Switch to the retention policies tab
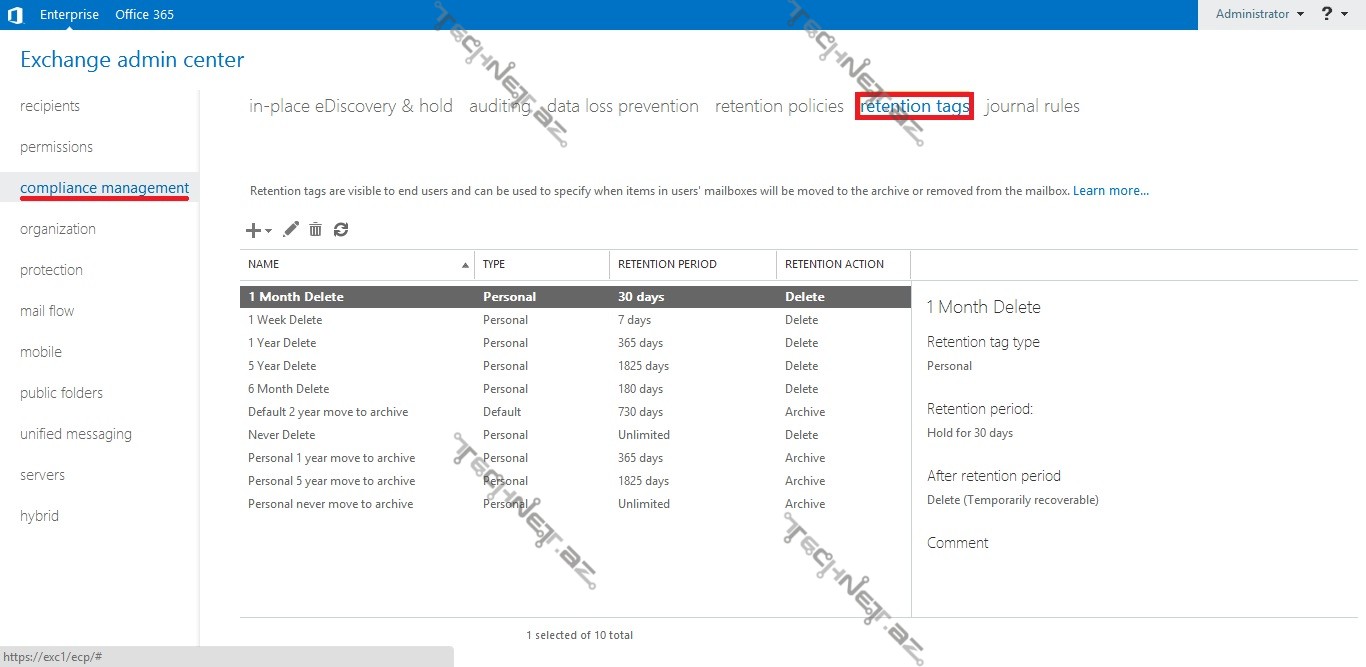The height and width of the screenshot is (667, 1366). click(779, 106)
